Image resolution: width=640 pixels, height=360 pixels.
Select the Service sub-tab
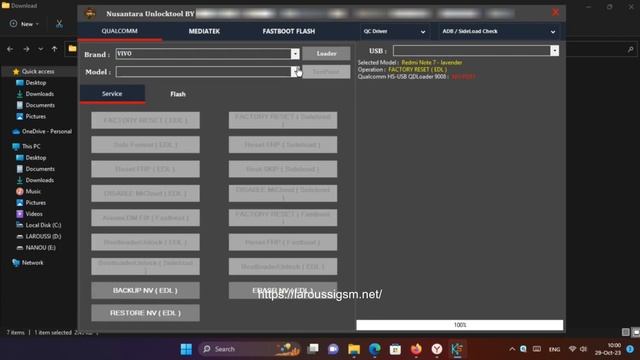point(112,94)
